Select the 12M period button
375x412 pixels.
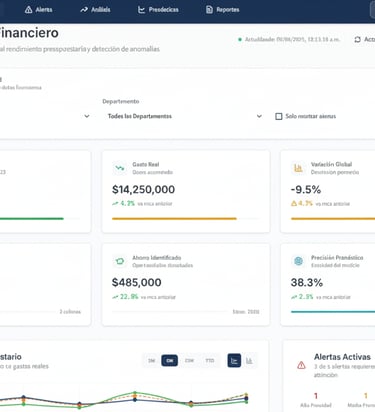[x=189, y=361]
